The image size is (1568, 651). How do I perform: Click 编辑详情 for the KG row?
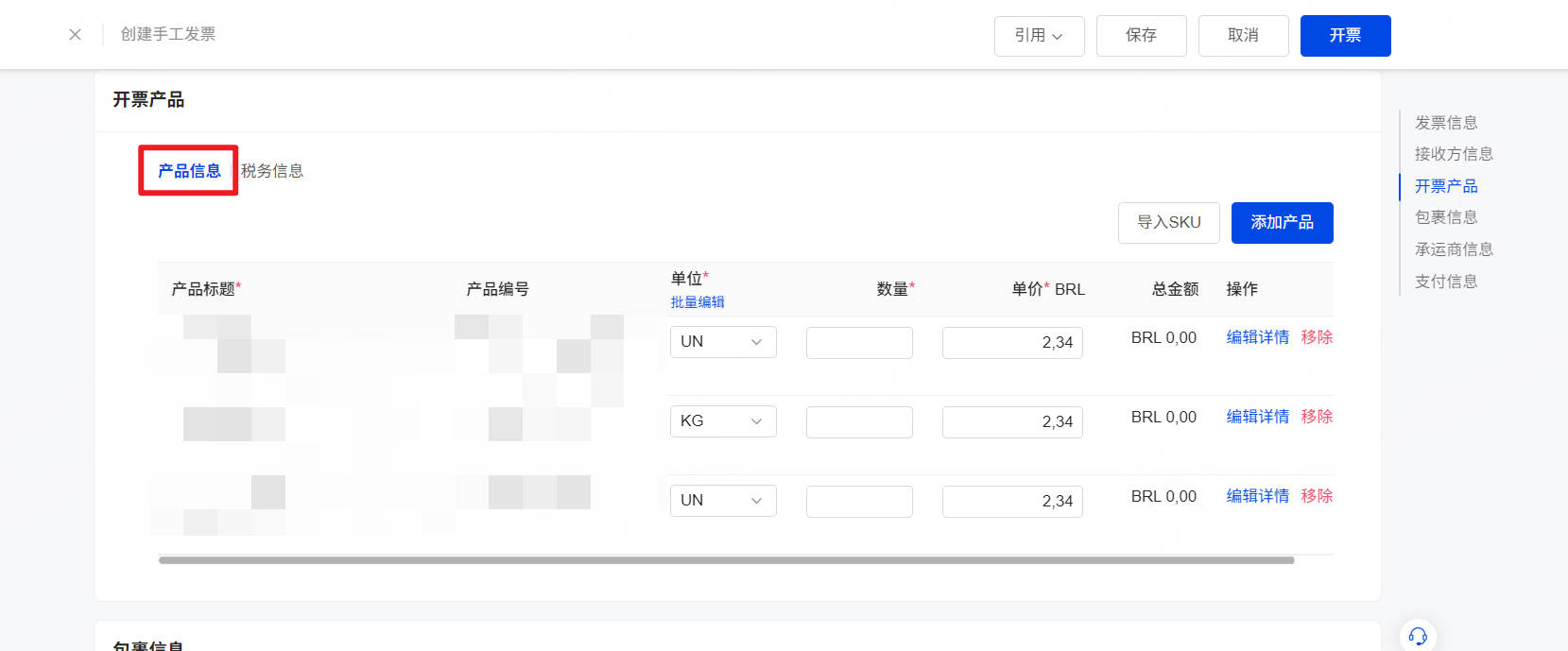tap(1257, 417)
